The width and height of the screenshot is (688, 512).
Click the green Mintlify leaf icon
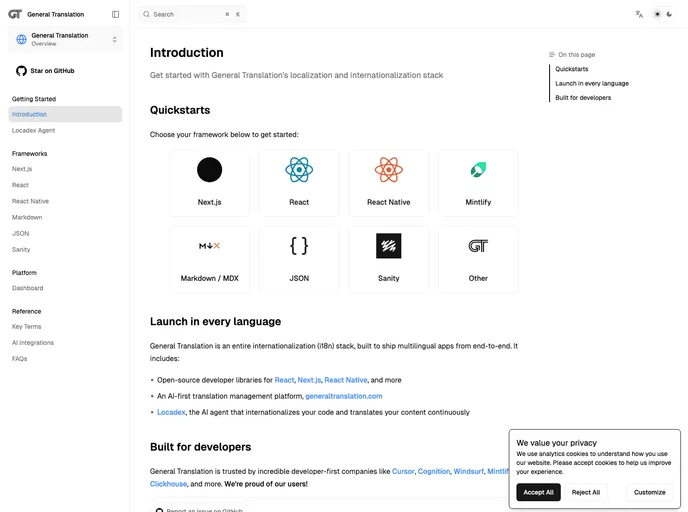(x=478, y=169)
